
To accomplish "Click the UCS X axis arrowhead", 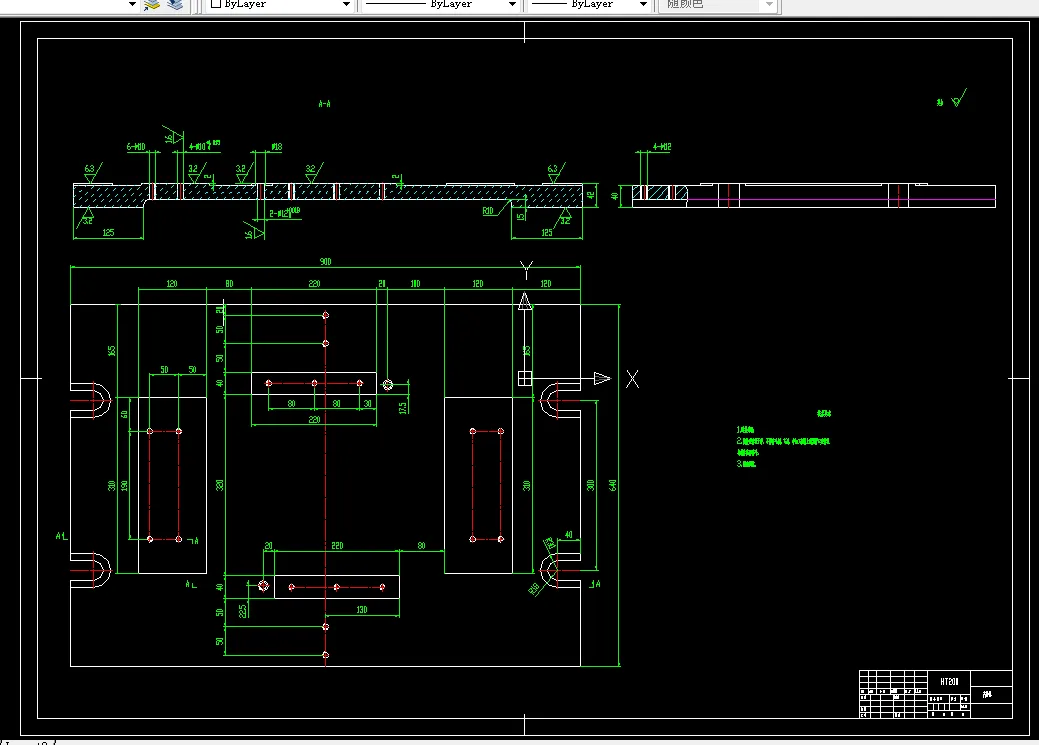I will [602, 378].
